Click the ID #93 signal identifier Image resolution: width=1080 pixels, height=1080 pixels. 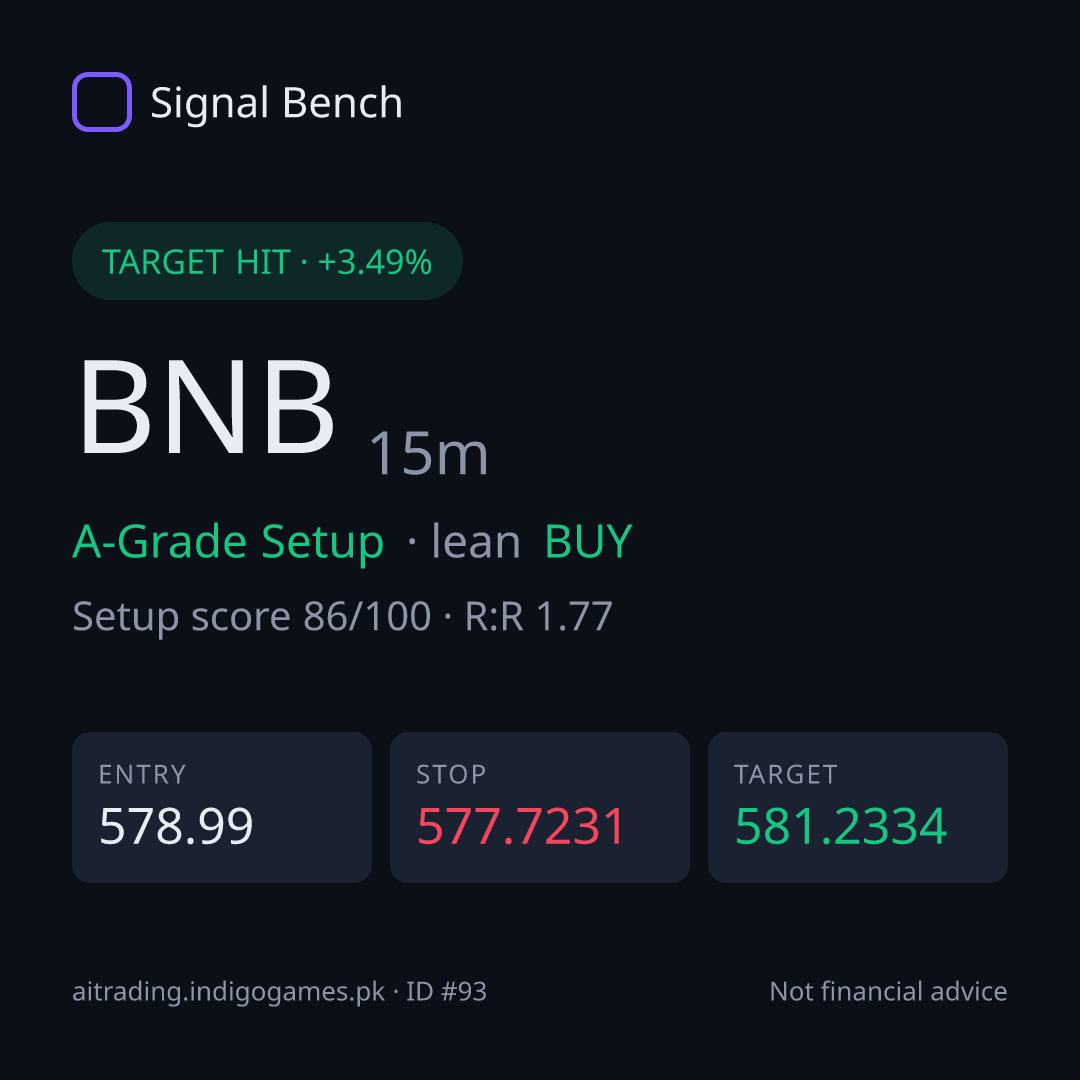pos(446,992)
